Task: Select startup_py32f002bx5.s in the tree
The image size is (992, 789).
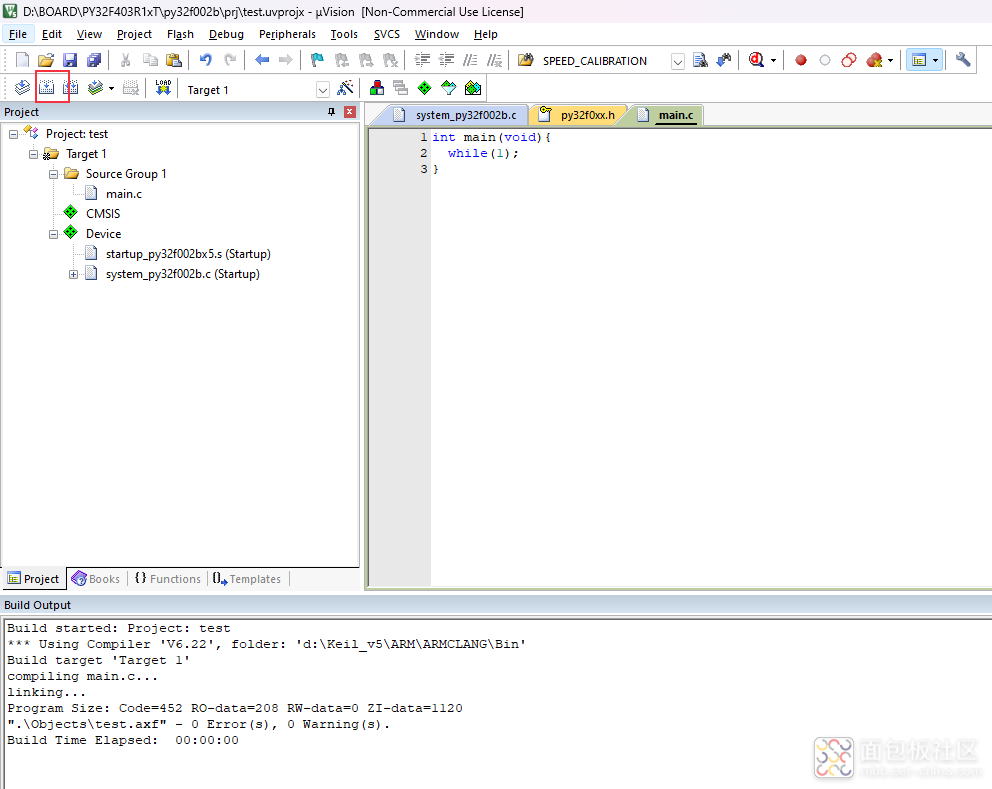Action: [188, 254]
